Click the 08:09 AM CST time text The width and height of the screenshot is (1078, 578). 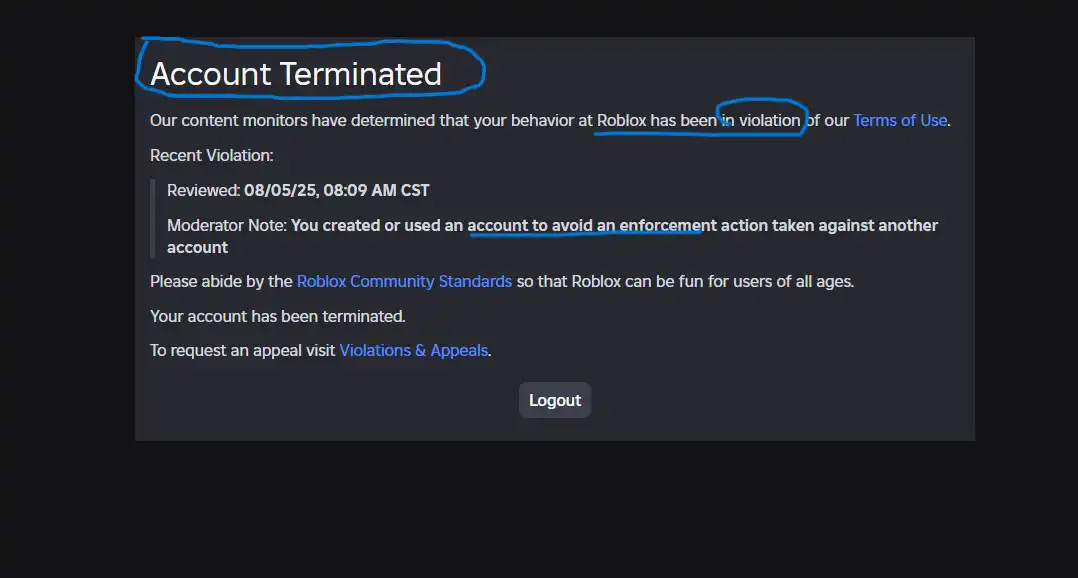coord(376,190)
